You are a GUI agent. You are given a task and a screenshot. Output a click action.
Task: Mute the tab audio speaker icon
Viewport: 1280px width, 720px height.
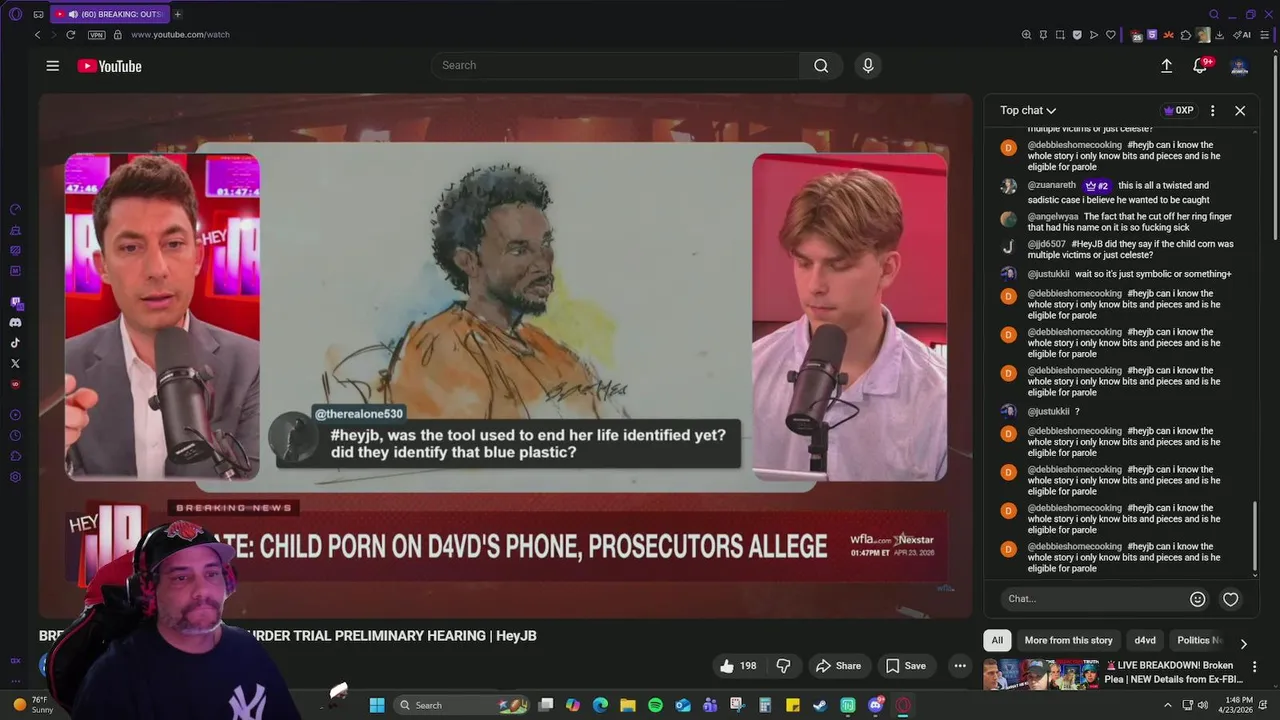click(73, 14)
